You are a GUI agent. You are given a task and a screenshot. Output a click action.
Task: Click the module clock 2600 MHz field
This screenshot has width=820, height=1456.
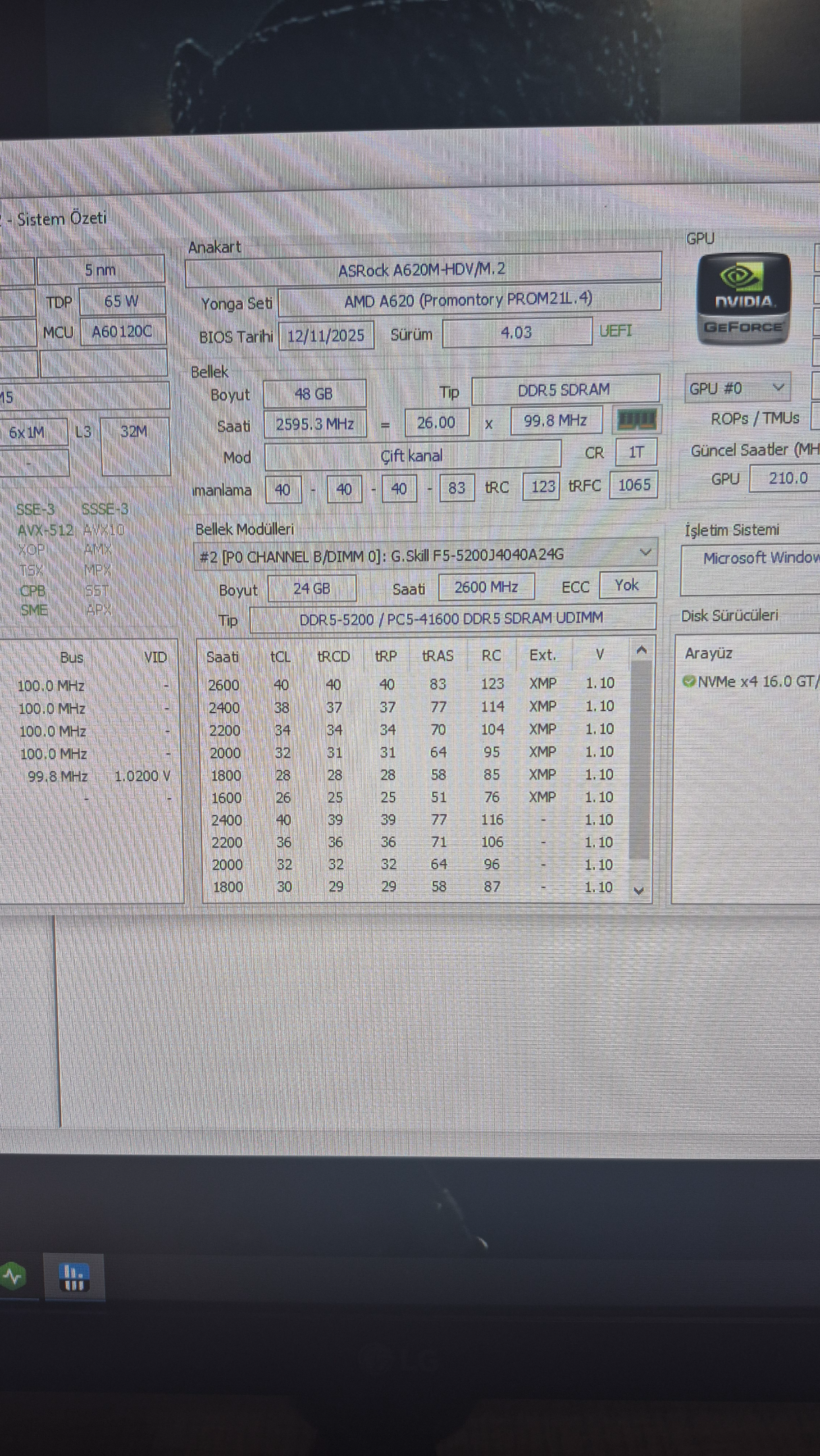pos(486,587)
